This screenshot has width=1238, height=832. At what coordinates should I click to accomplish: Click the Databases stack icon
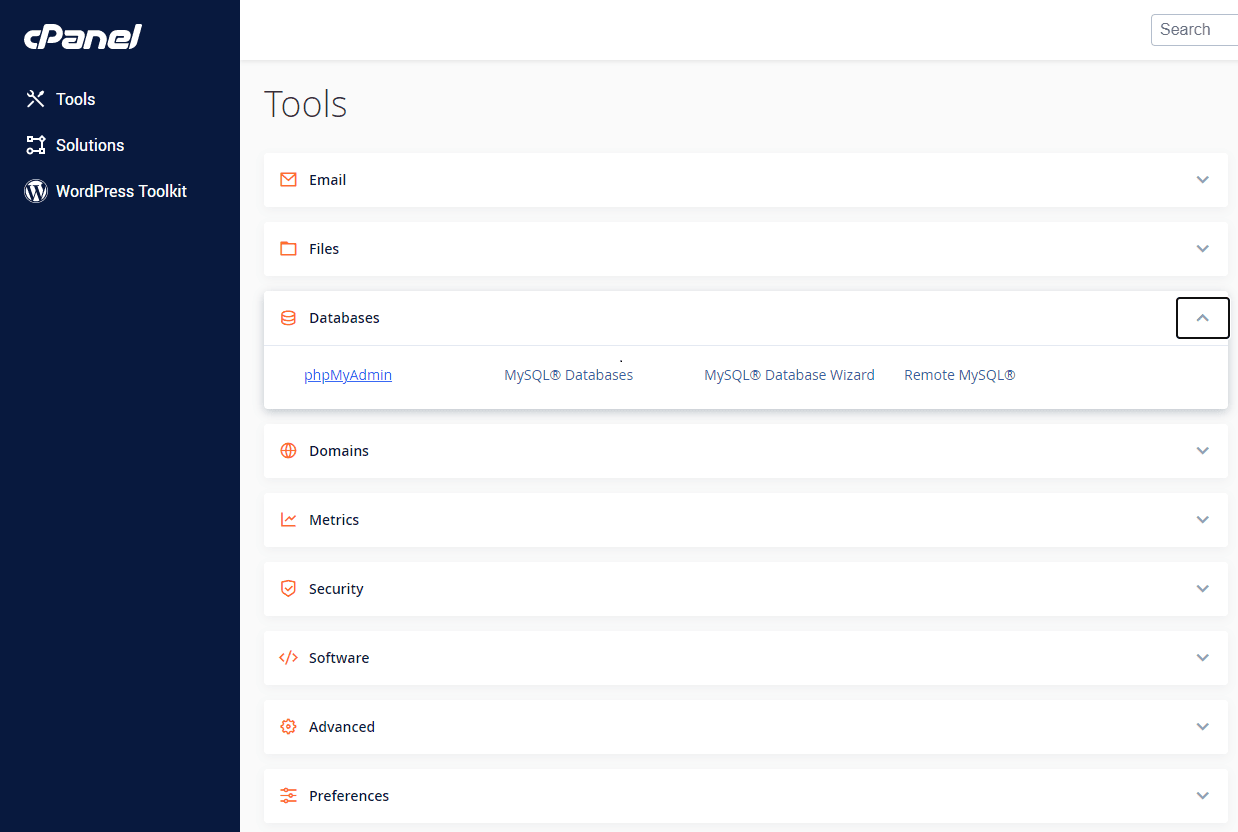click(288, 318)
